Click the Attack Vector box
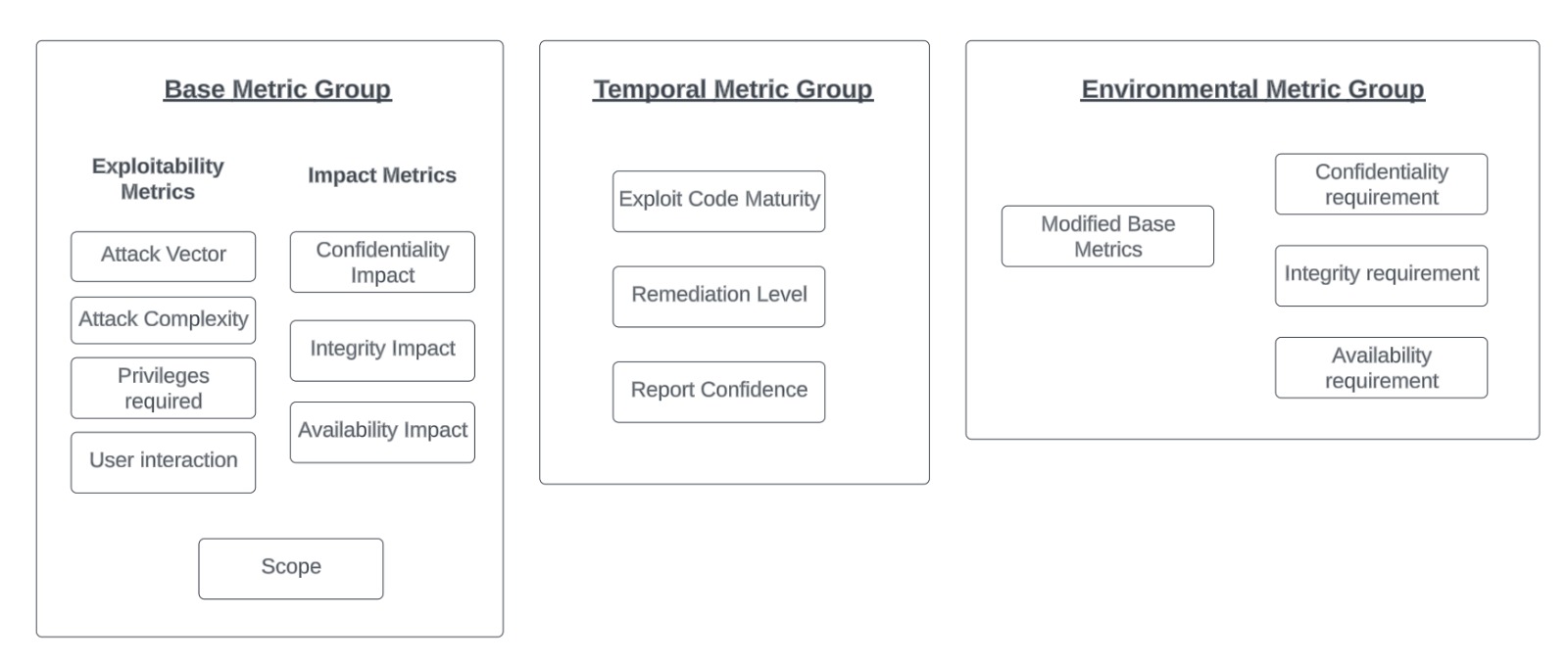 [163, 256]
